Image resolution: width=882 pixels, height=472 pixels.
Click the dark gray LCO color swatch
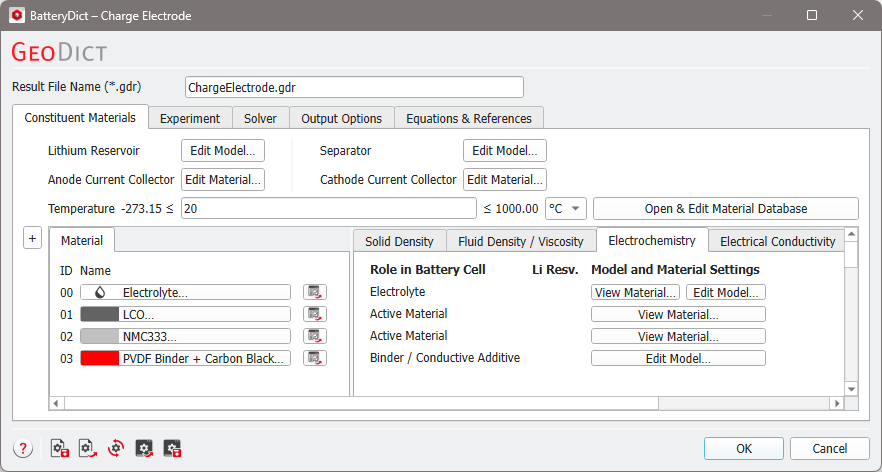click(x=100, y=314)
